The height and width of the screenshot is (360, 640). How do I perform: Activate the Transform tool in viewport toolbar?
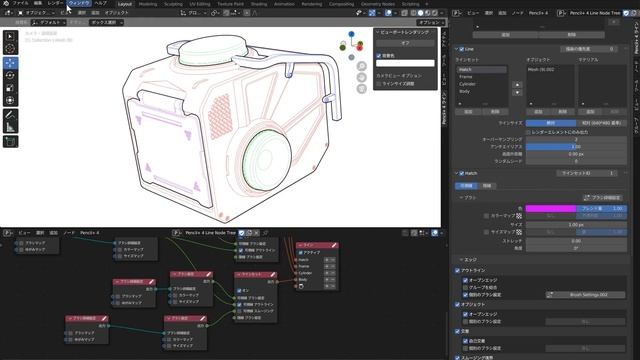click(x=10, y=100)
